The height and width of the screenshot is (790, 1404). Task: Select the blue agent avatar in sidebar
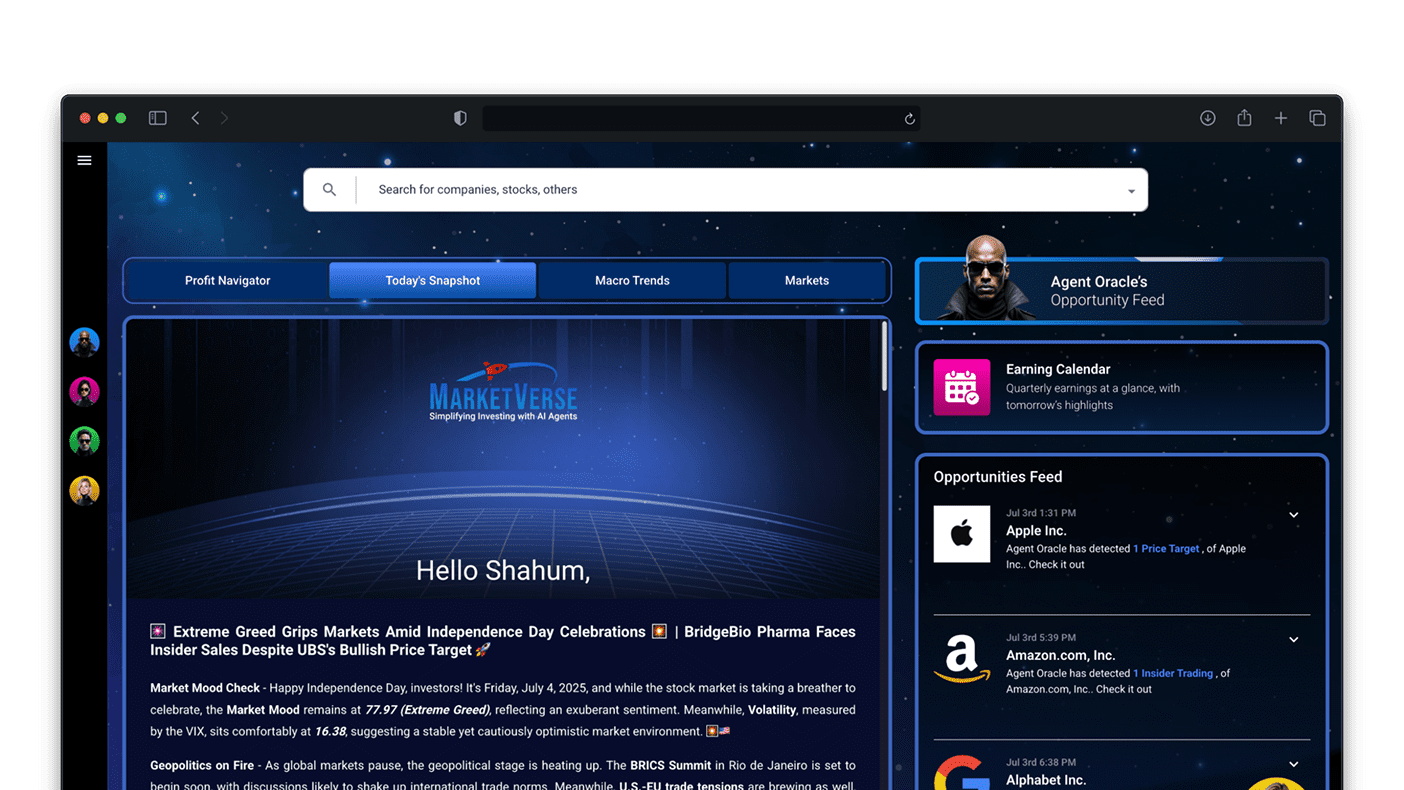pos(84,342)
